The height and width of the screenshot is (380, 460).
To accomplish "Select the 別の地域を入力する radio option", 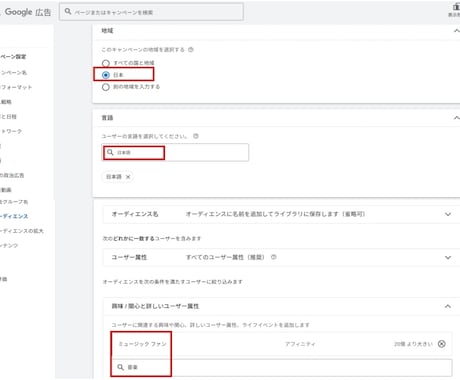I will point(106,87).
